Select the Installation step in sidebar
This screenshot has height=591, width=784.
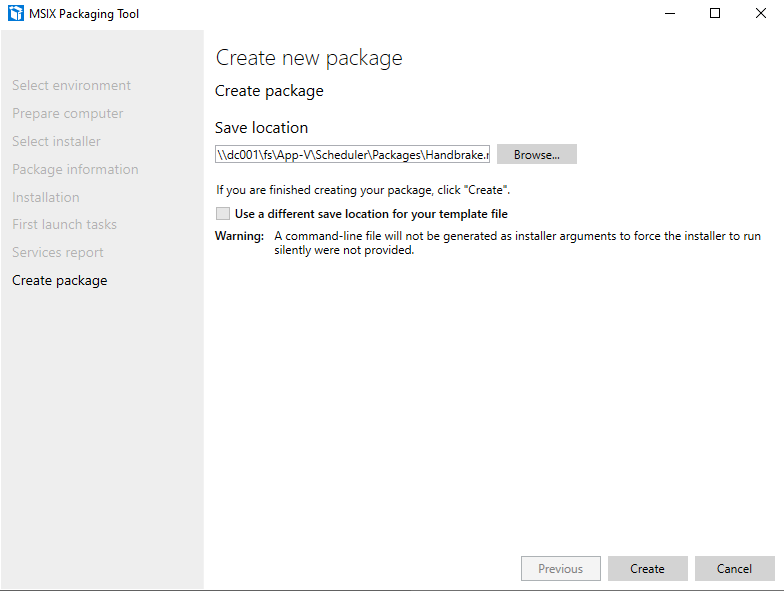46,198
